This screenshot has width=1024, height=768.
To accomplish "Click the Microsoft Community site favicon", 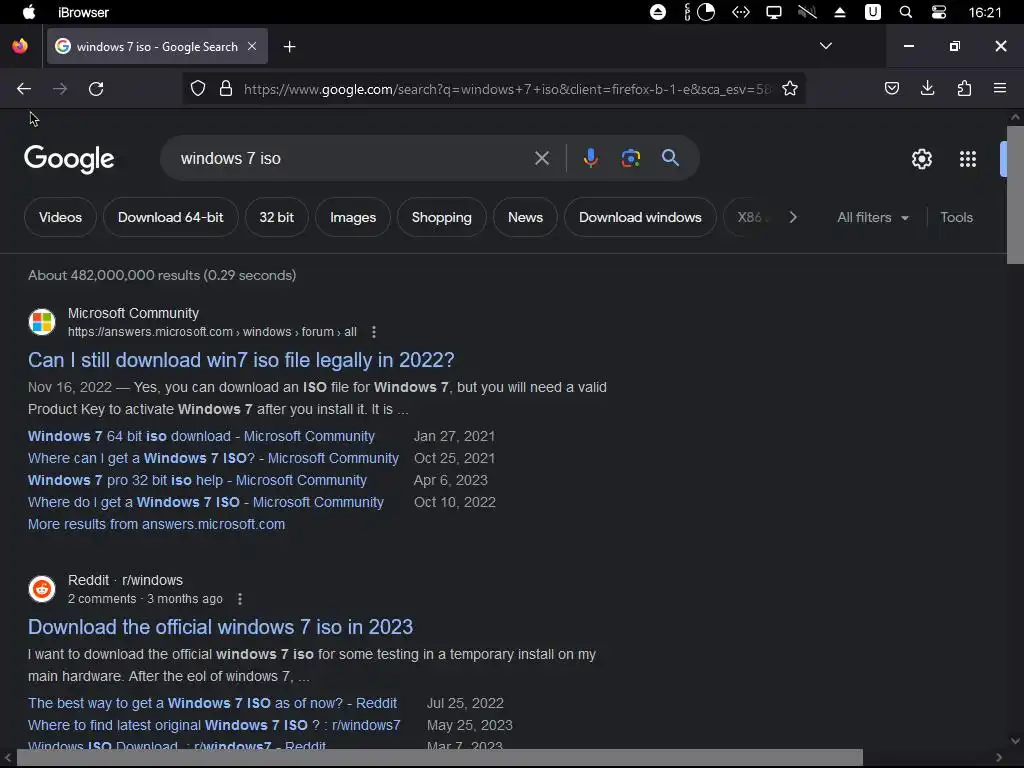I will tap(42, 322).
